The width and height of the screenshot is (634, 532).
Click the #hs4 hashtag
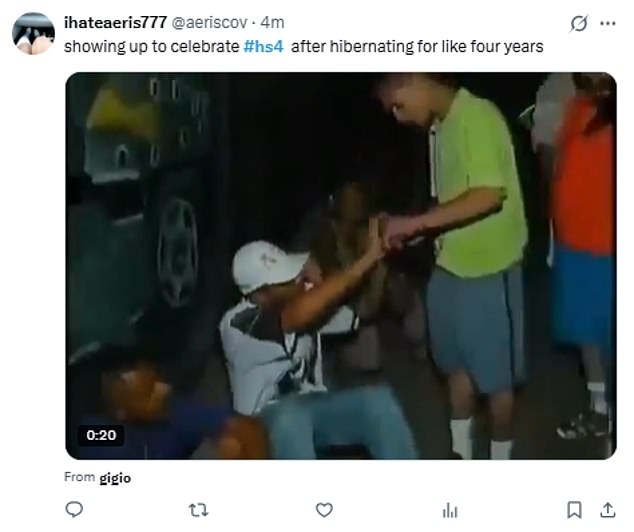263,46
